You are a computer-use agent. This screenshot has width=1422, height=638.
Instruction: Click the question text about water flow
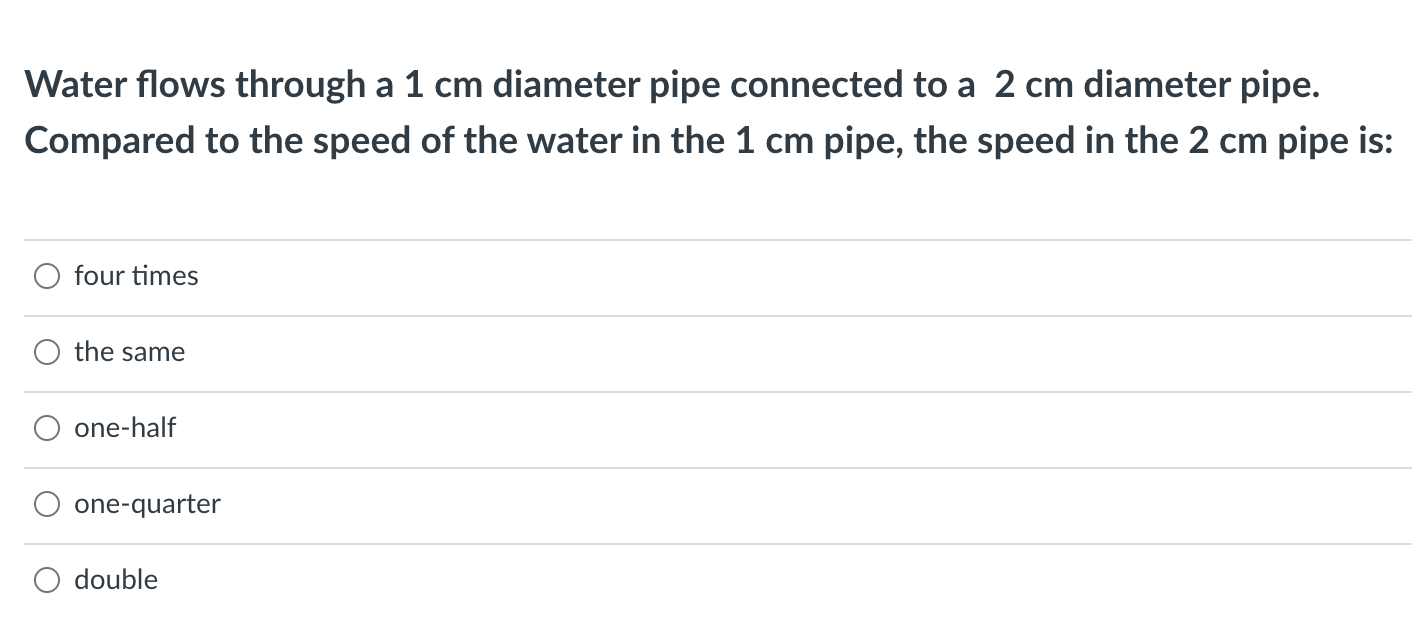tap(700, 112)
